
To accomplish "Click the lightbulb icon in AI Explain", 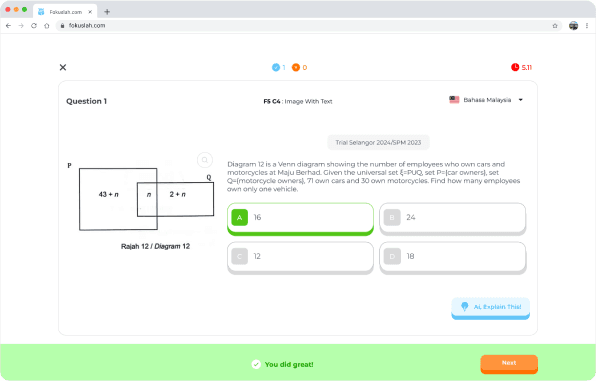I will [x=464, y=306].
